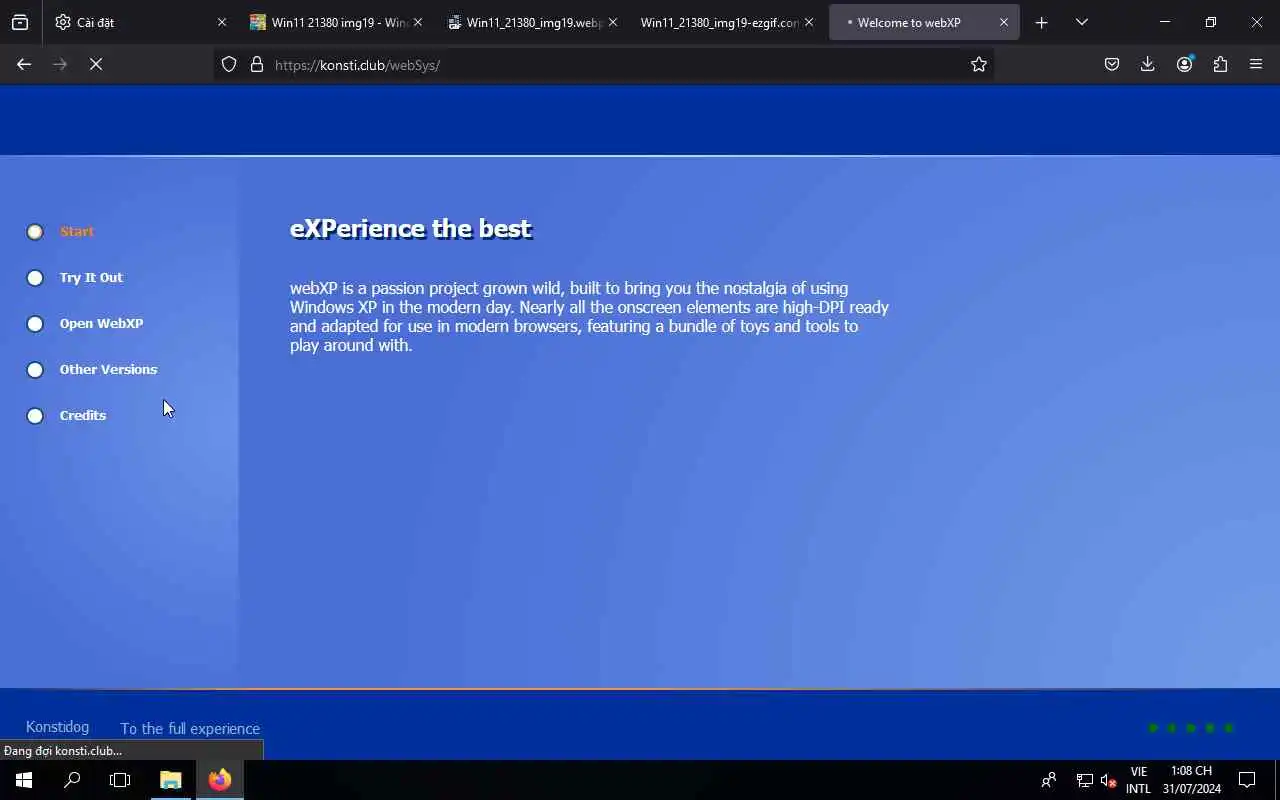
Task: Open a new browser tab
Action: point(1041,22)
